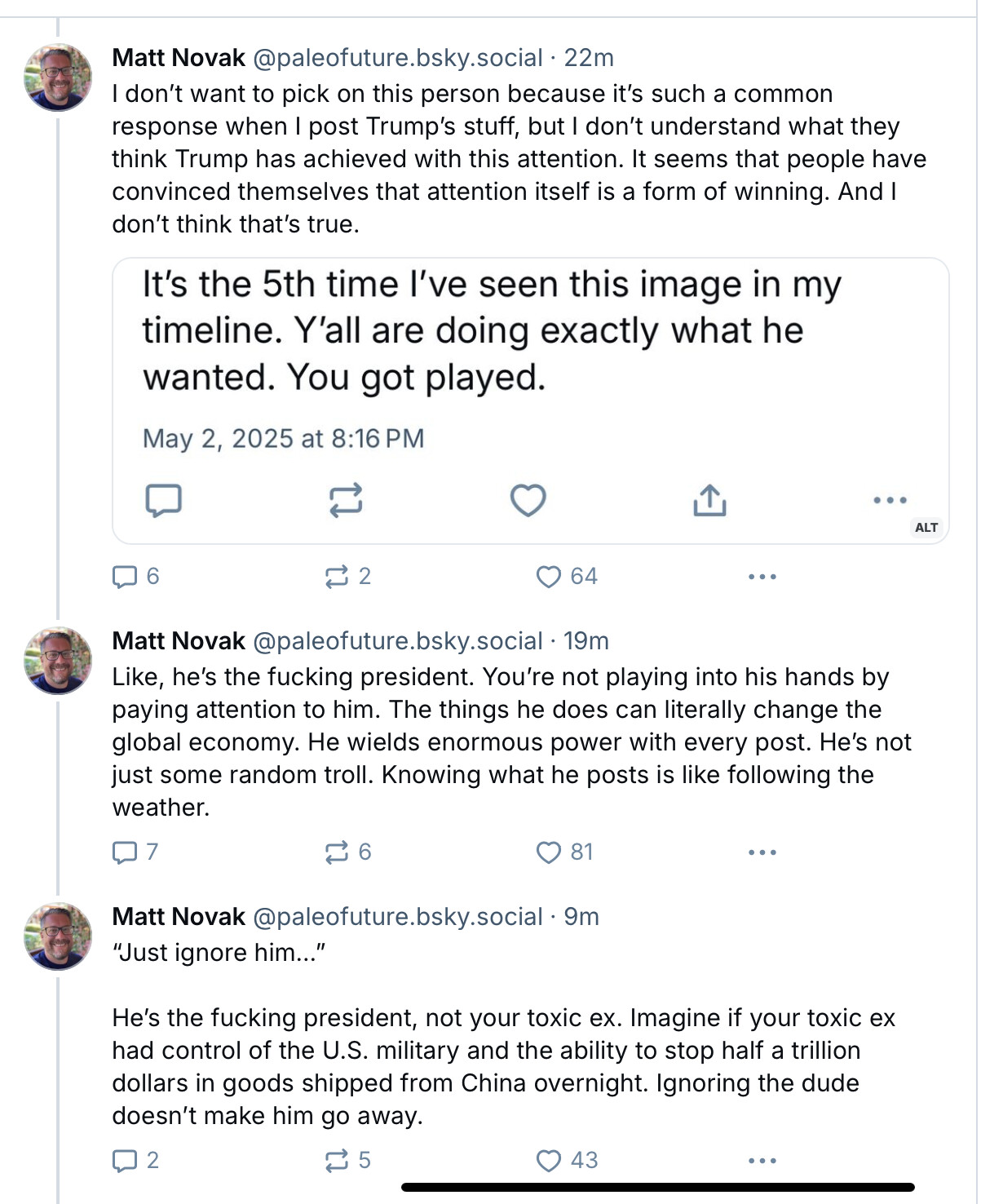Image resolution: width=981 pixels, height=1204 pixels.
Task: Open the more options dots on the 9m post
Action: pos(762,1161)
